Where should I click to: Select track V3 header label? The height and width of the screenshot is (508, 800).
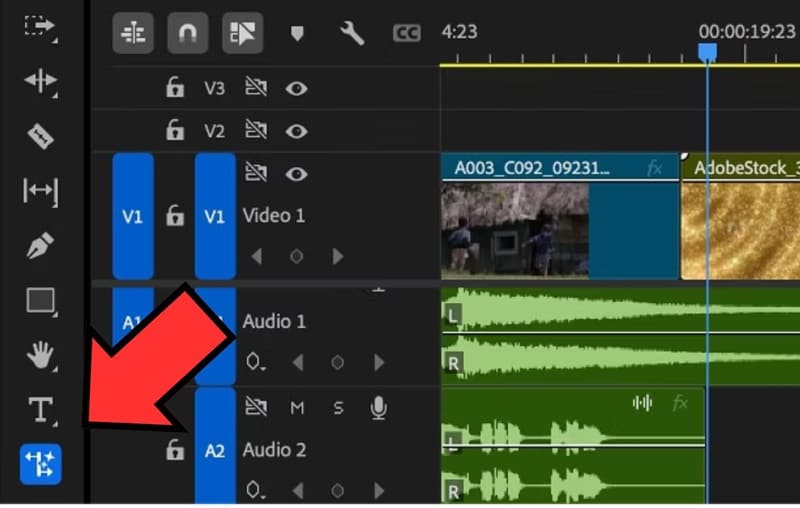[x=214, y=89]
